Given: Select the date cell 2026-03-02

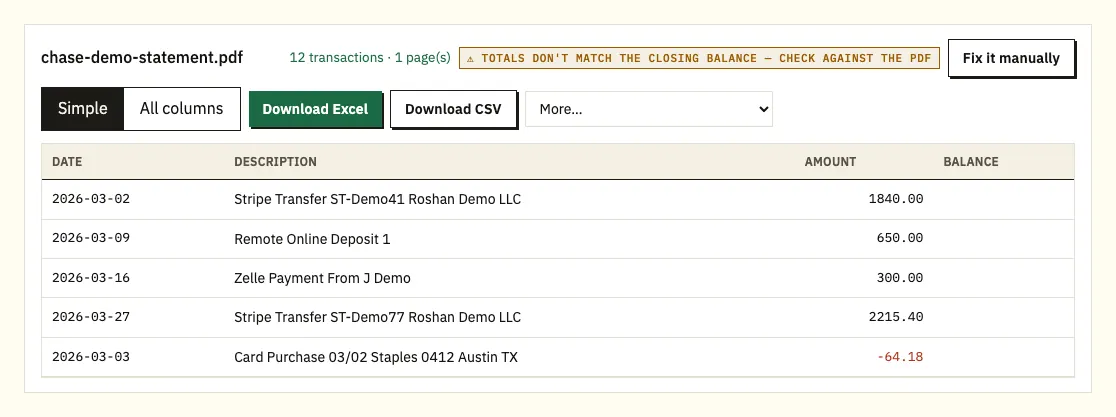Looking at the screenshot, I should point(91,199).
